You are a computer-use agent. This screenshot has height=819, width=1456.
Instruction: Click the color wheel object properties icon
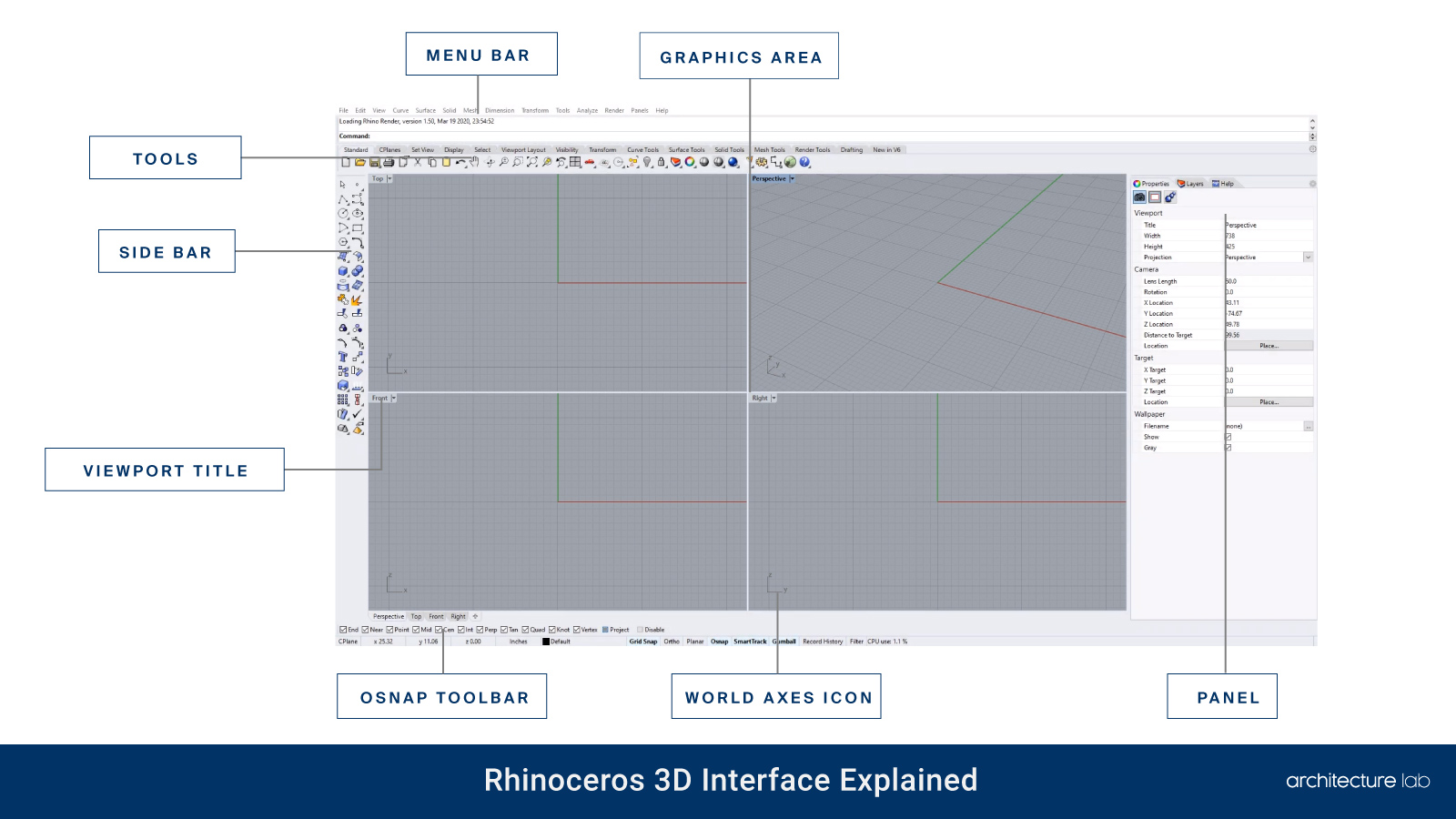[689, 163]
